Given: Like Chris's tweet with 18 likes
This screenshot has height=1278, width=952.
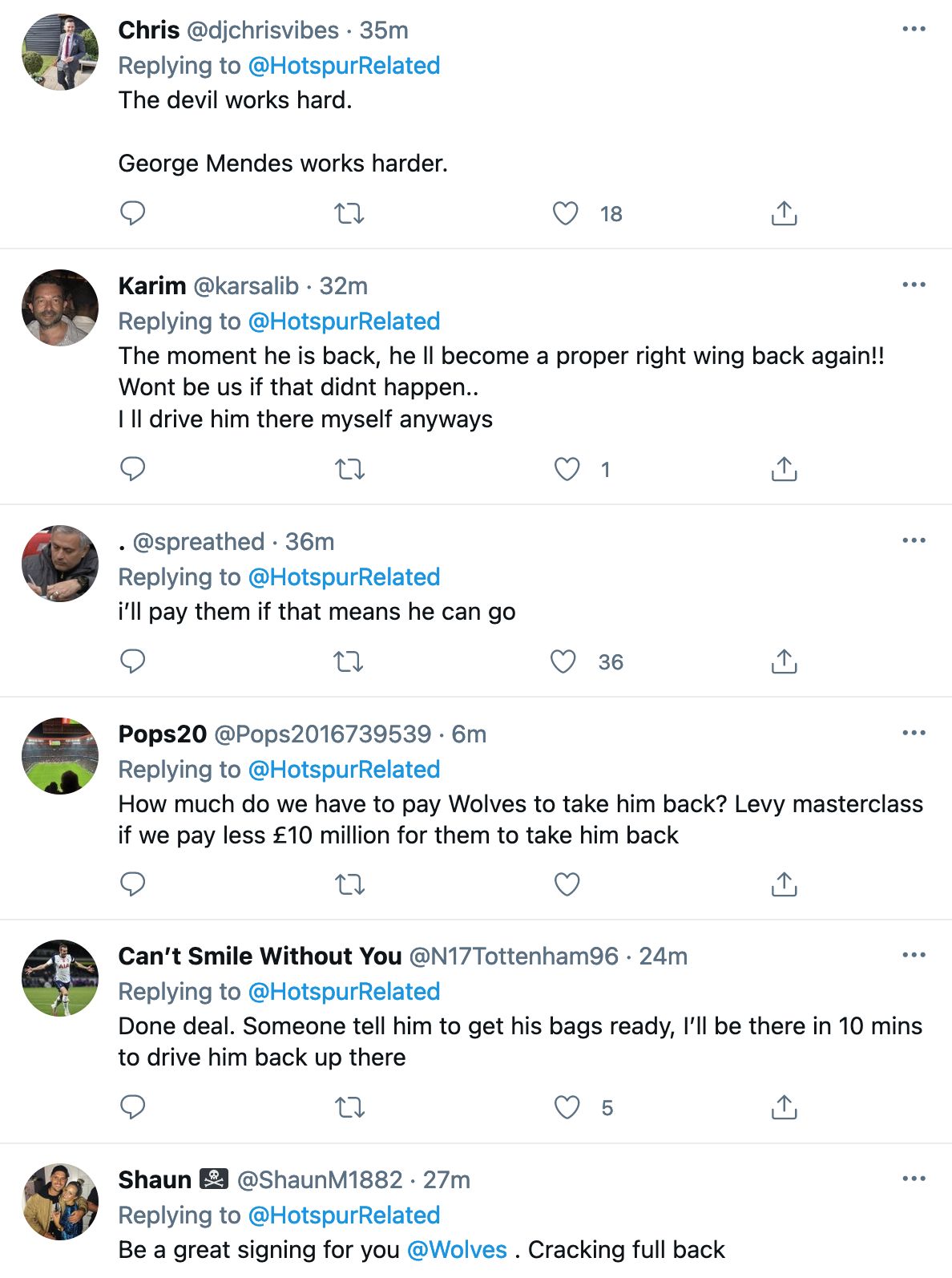Looking at the screenshot, I should [566, 213].
